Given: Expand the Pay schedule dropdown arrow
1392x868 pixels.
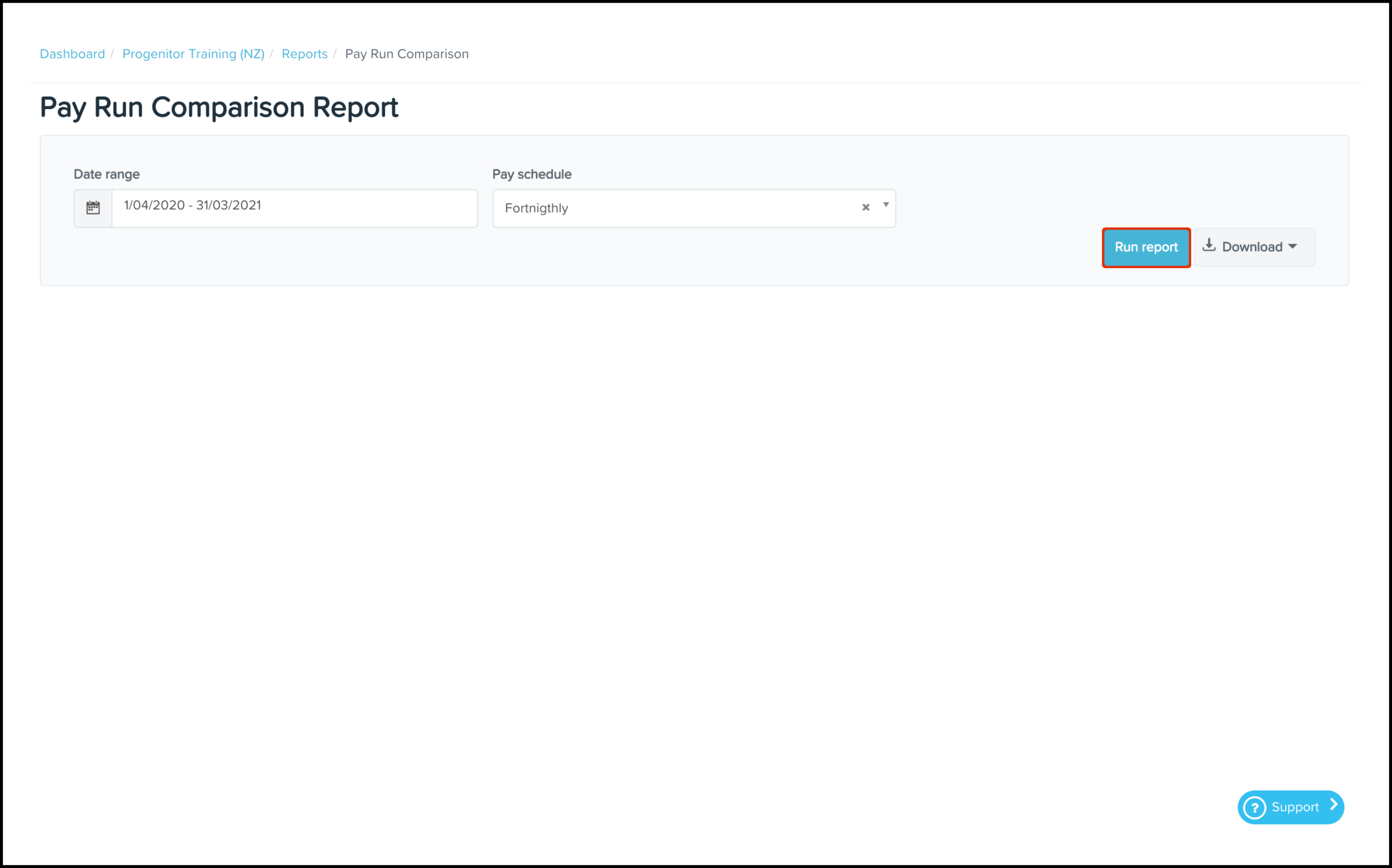Looking at the screenshot, I should pos(886,205).
